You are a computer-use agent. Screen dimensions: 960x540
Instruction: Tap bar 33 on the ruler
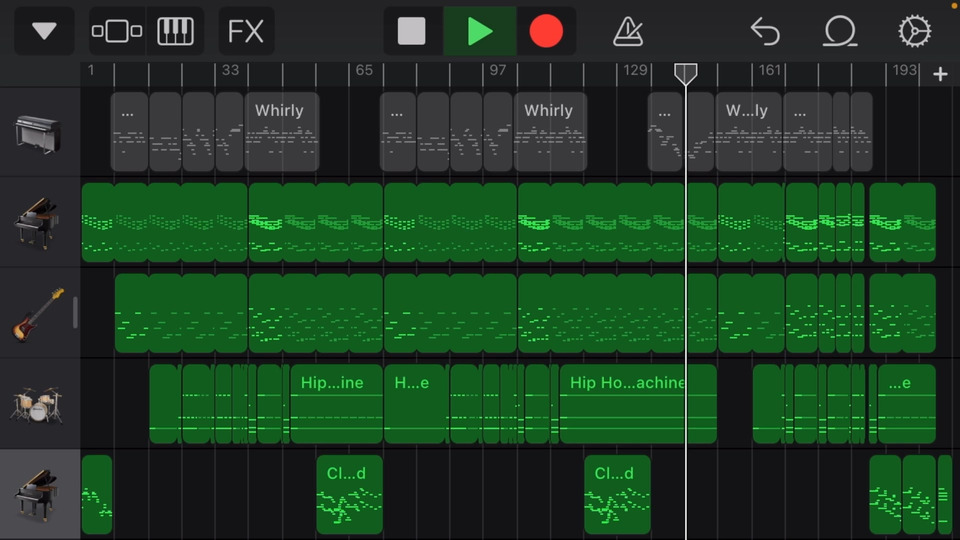230,70
